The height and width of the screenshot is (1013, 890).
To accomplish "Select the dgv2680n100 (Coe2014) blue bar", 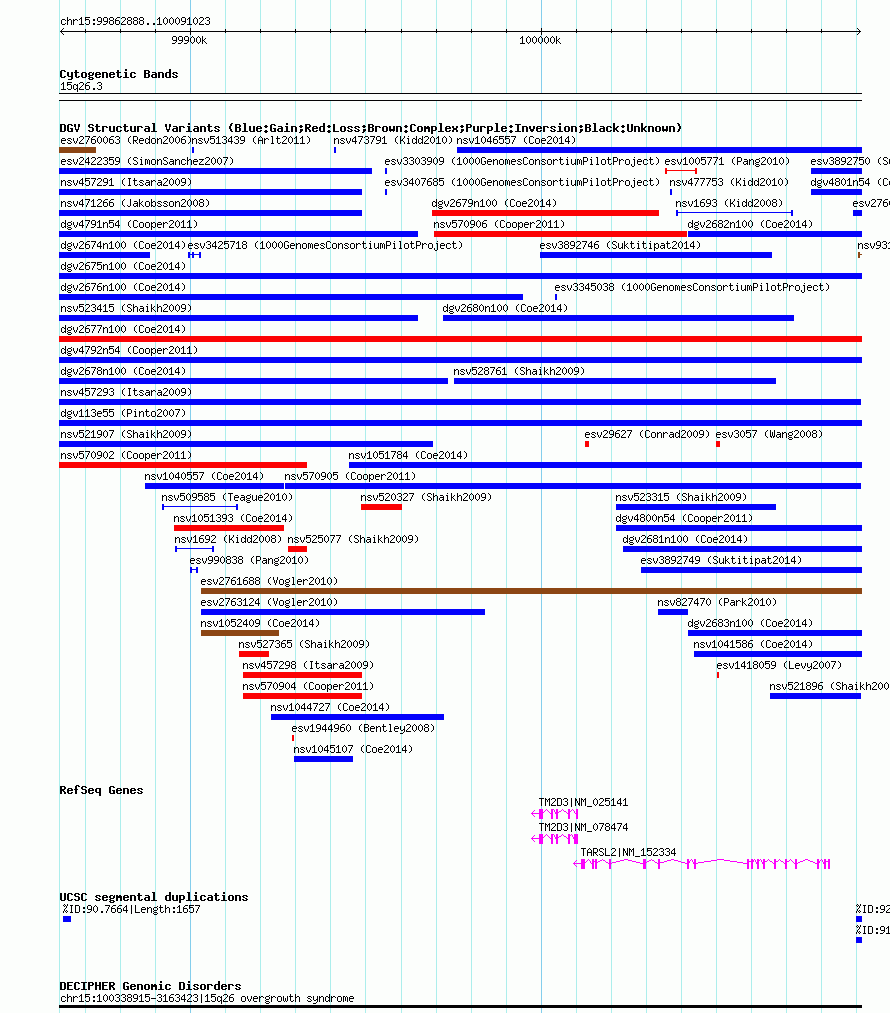I will [619, 318].
